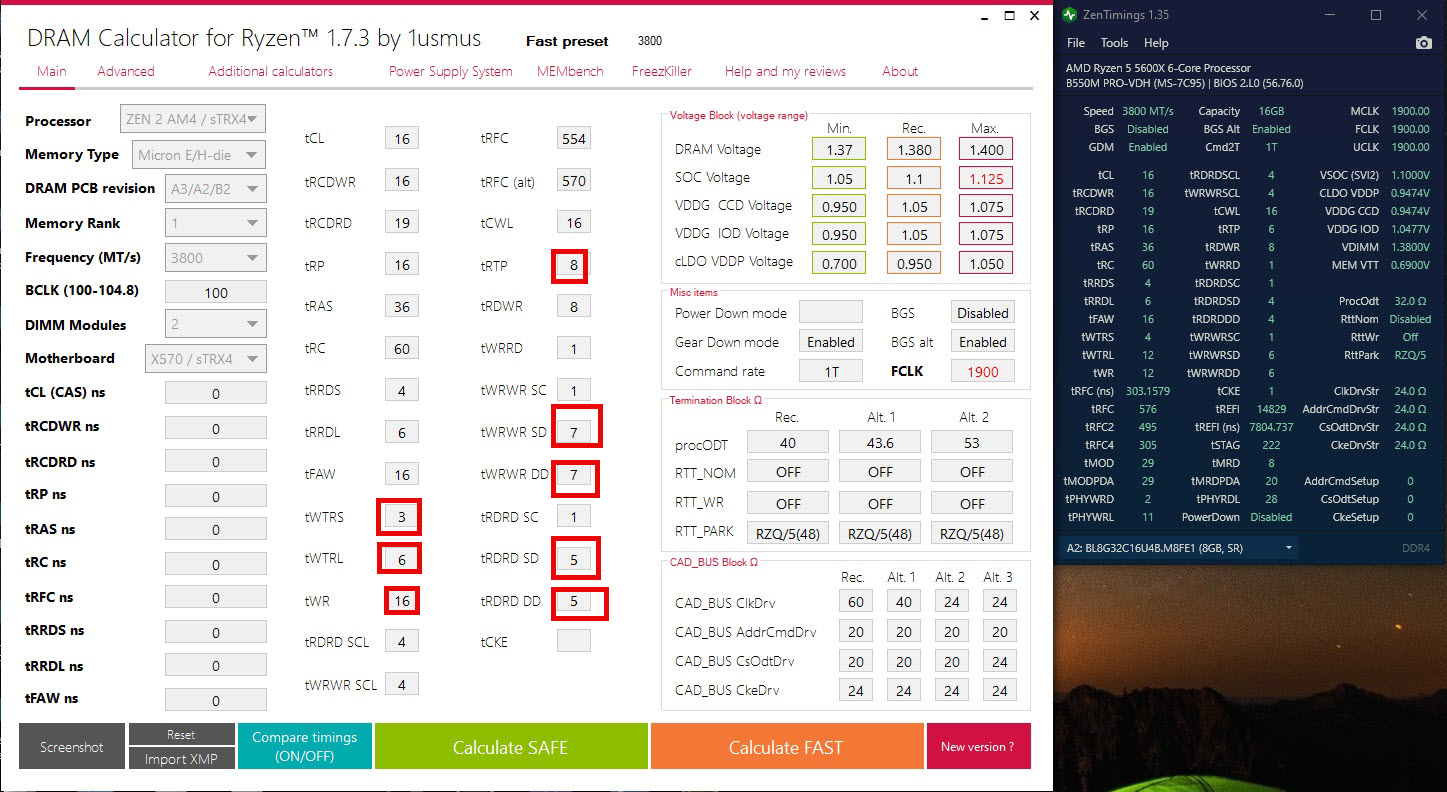The image size is (1447, 792).
Task: Click the tFAW ns input field
Action: point(216,700)
